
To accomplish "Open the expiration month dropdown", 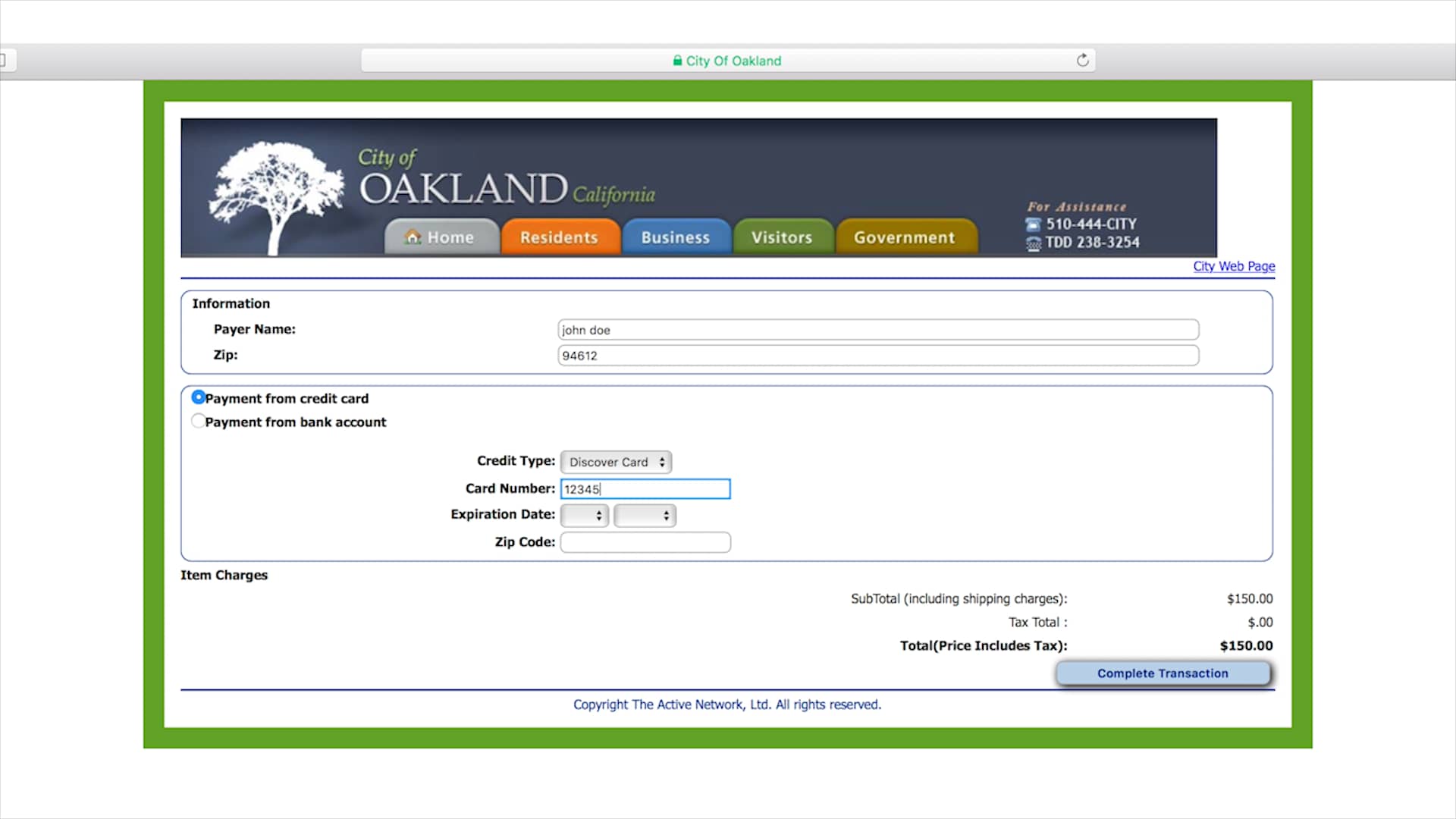I will point(584,515).
